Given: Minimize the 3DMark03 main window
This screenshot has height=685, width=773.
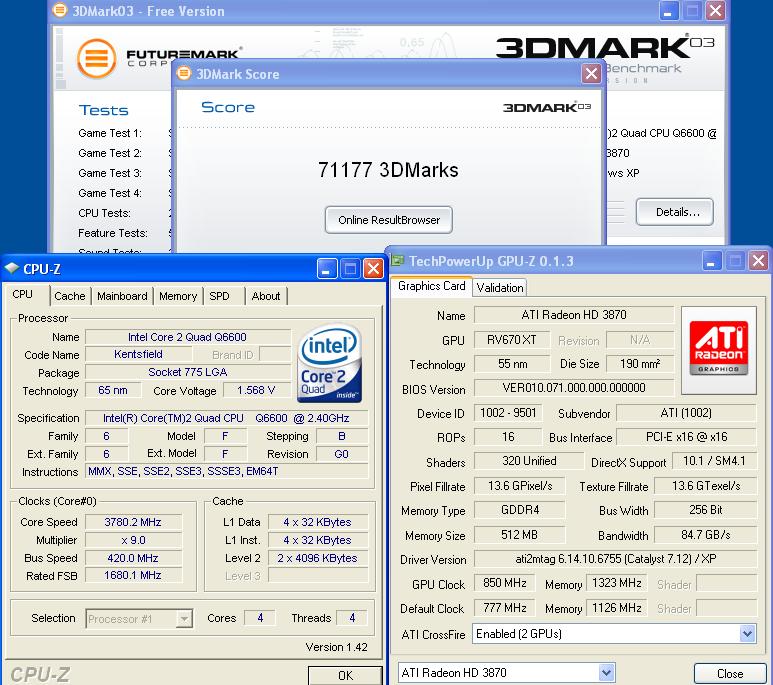Looking at the screenshot, I should [x=669, y=10].
